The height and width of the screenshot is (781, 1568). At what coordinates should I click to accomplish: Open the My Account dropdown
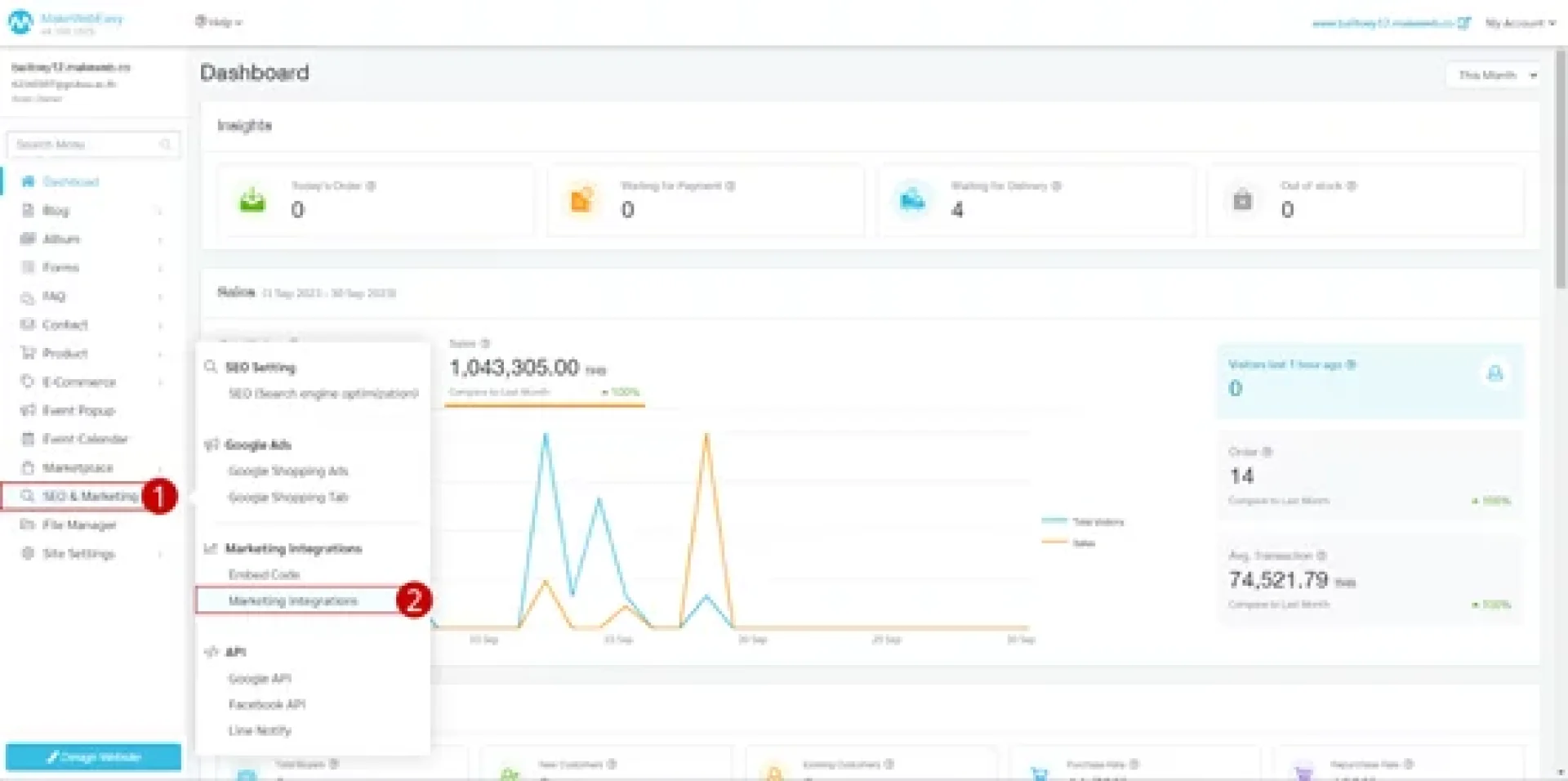(1520, 23)
